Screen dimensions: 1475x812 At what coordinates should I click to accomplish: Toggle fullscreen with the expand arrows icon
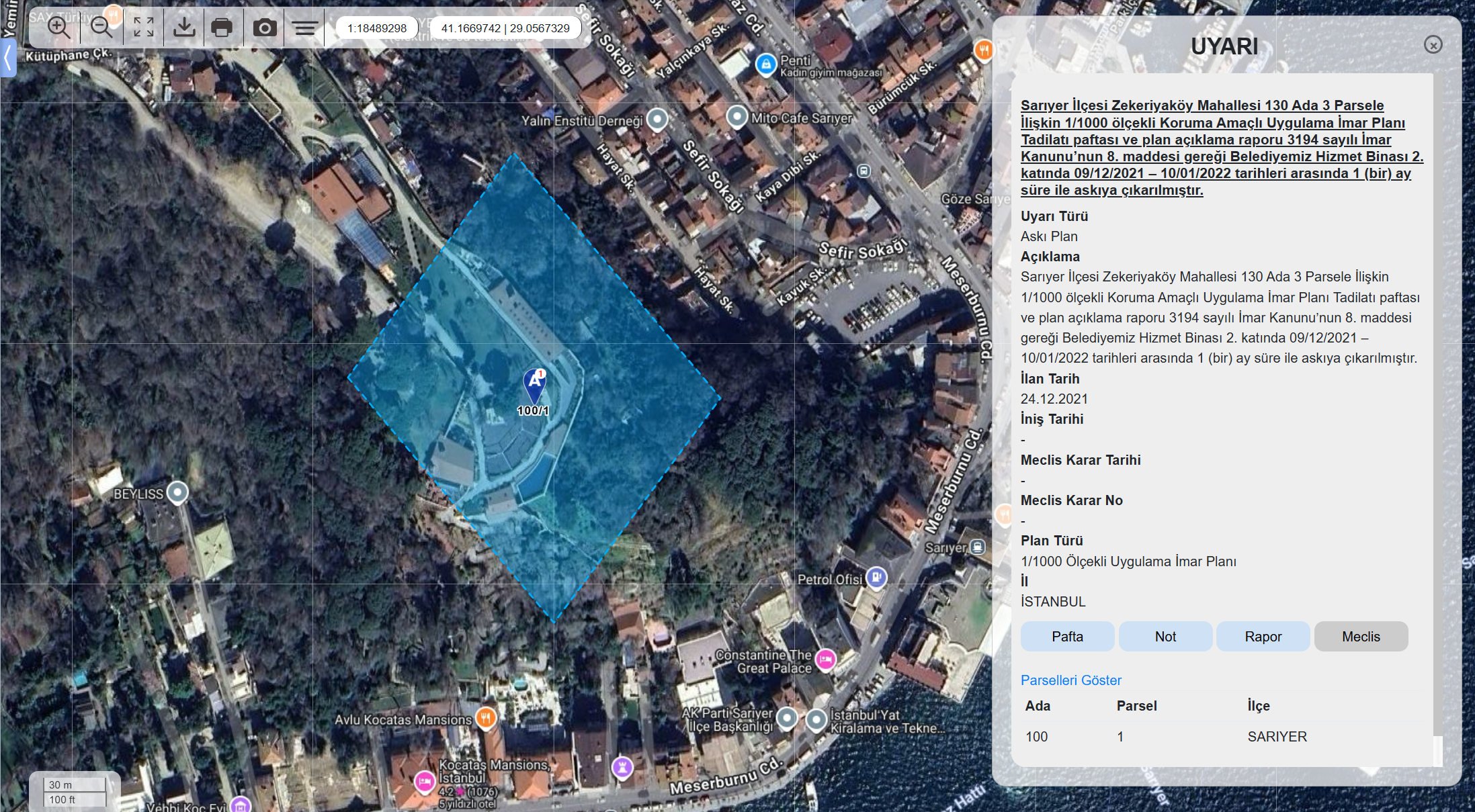[143, 28]
